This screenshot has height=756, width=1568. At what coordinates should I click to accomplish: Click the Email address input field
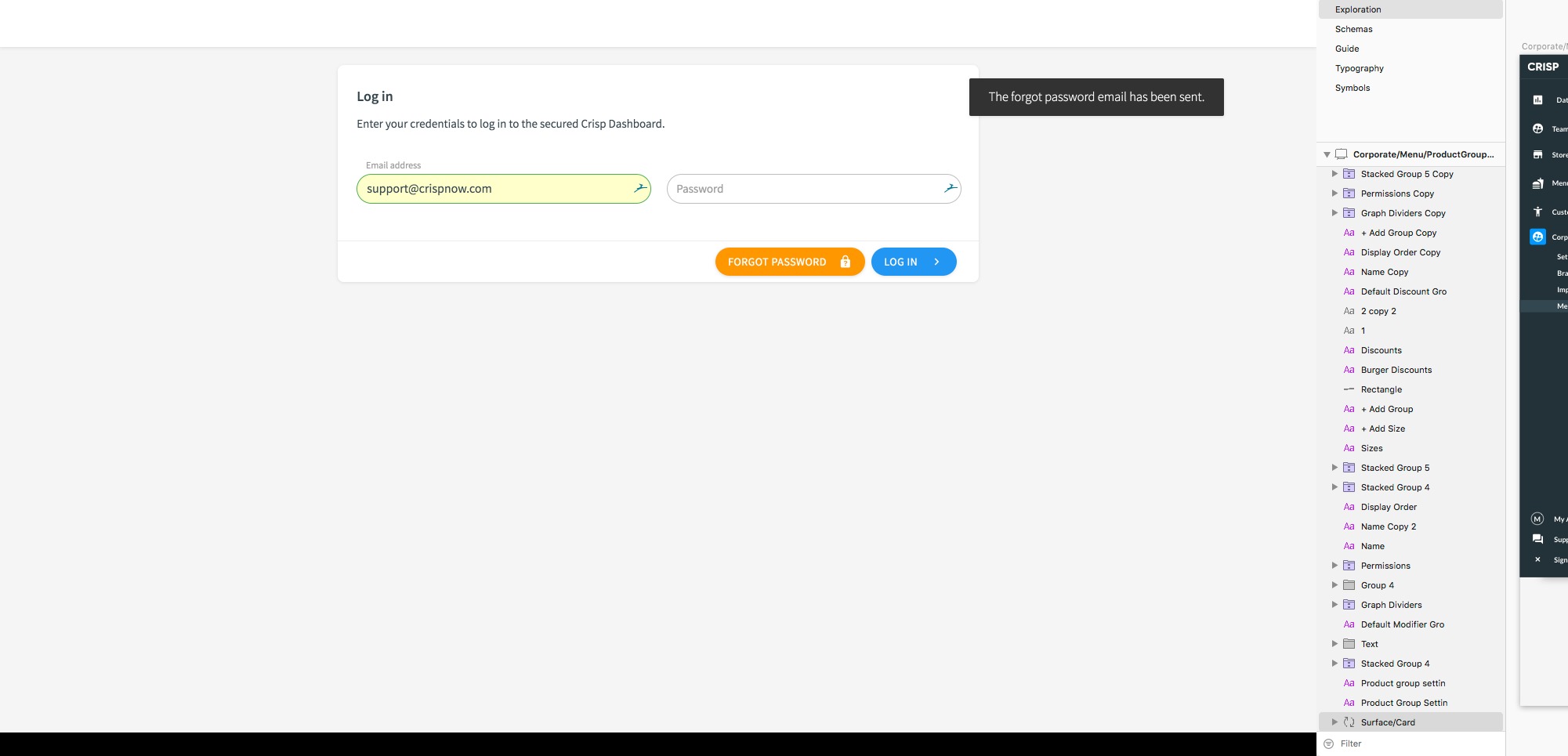504,189
